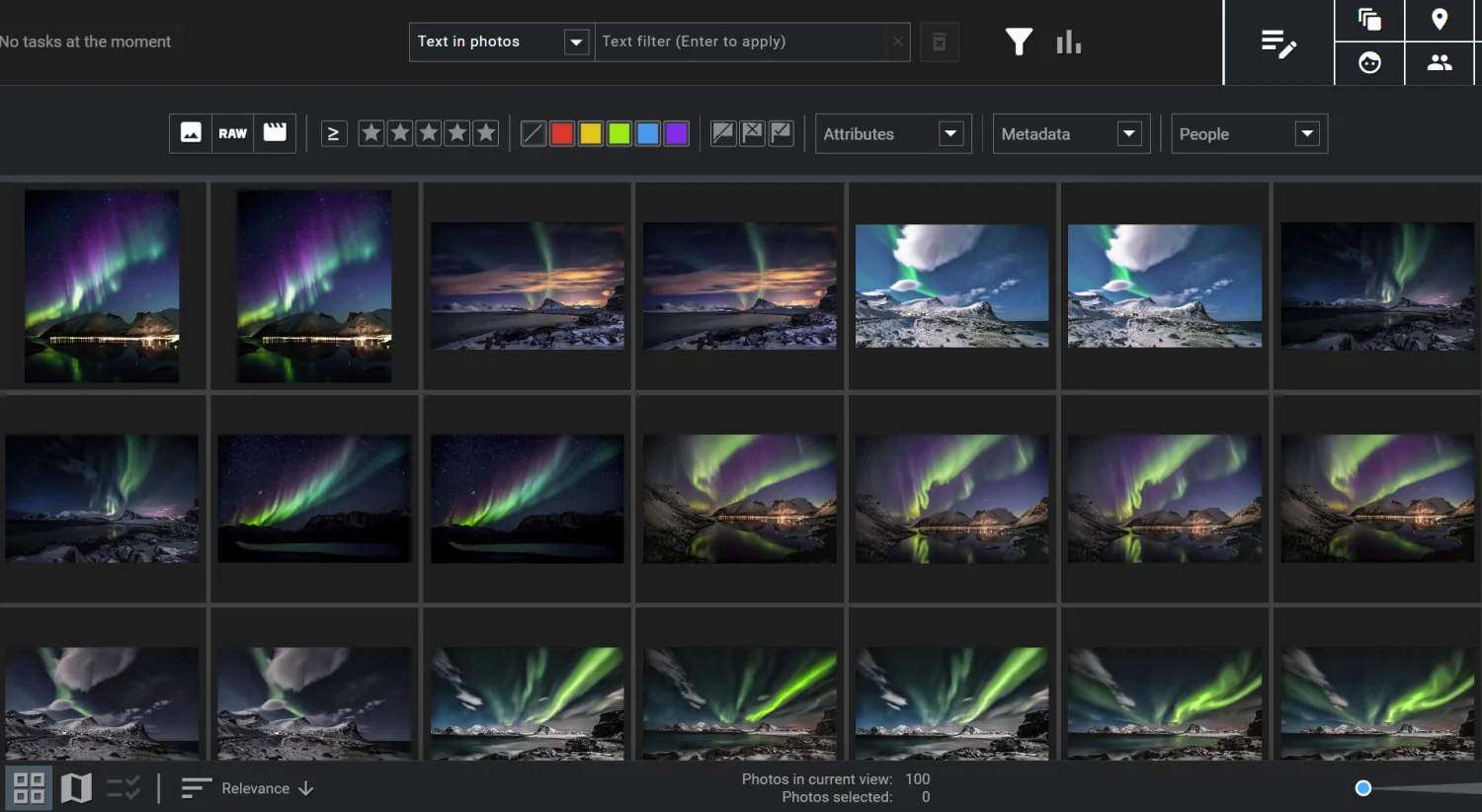This screenshot has height=812, width=1482.
Task: Toggle the video file type filter
Action: 275,133
